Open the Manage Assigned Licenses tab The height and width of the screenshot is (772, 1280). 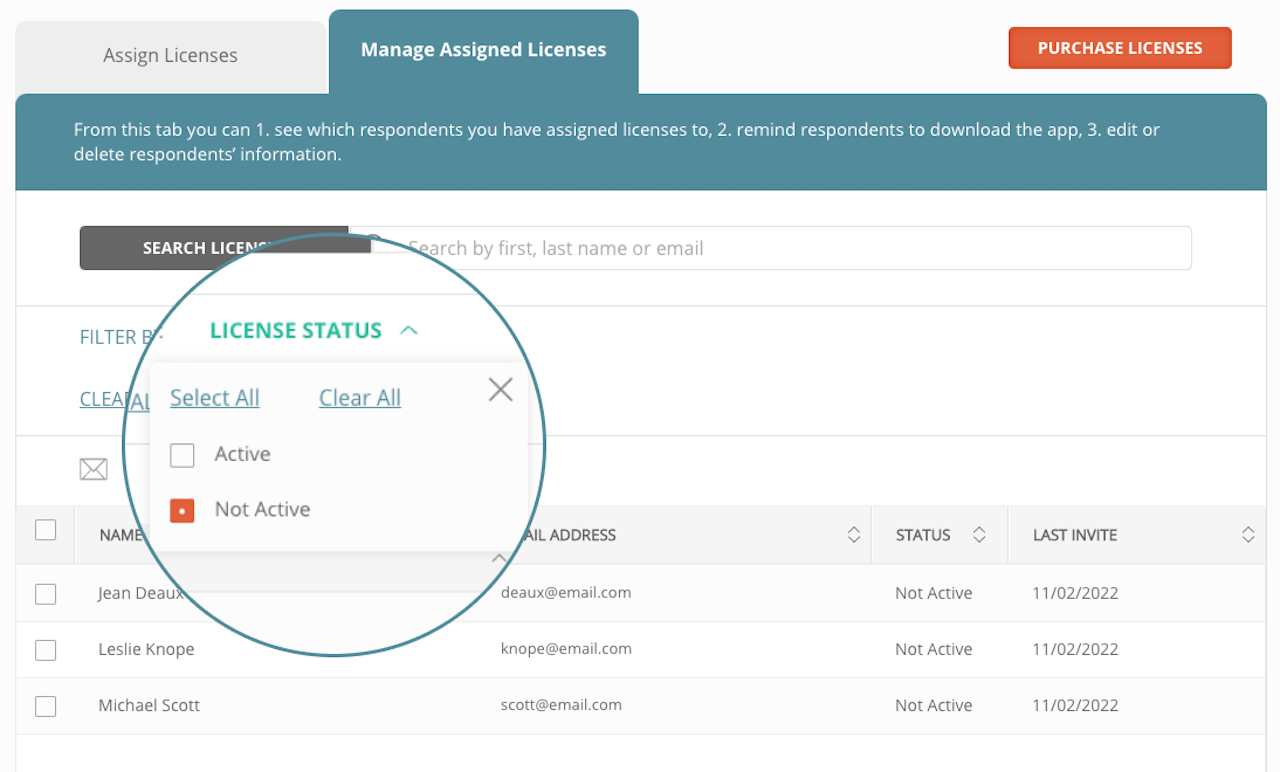click(x=483, y=50)
